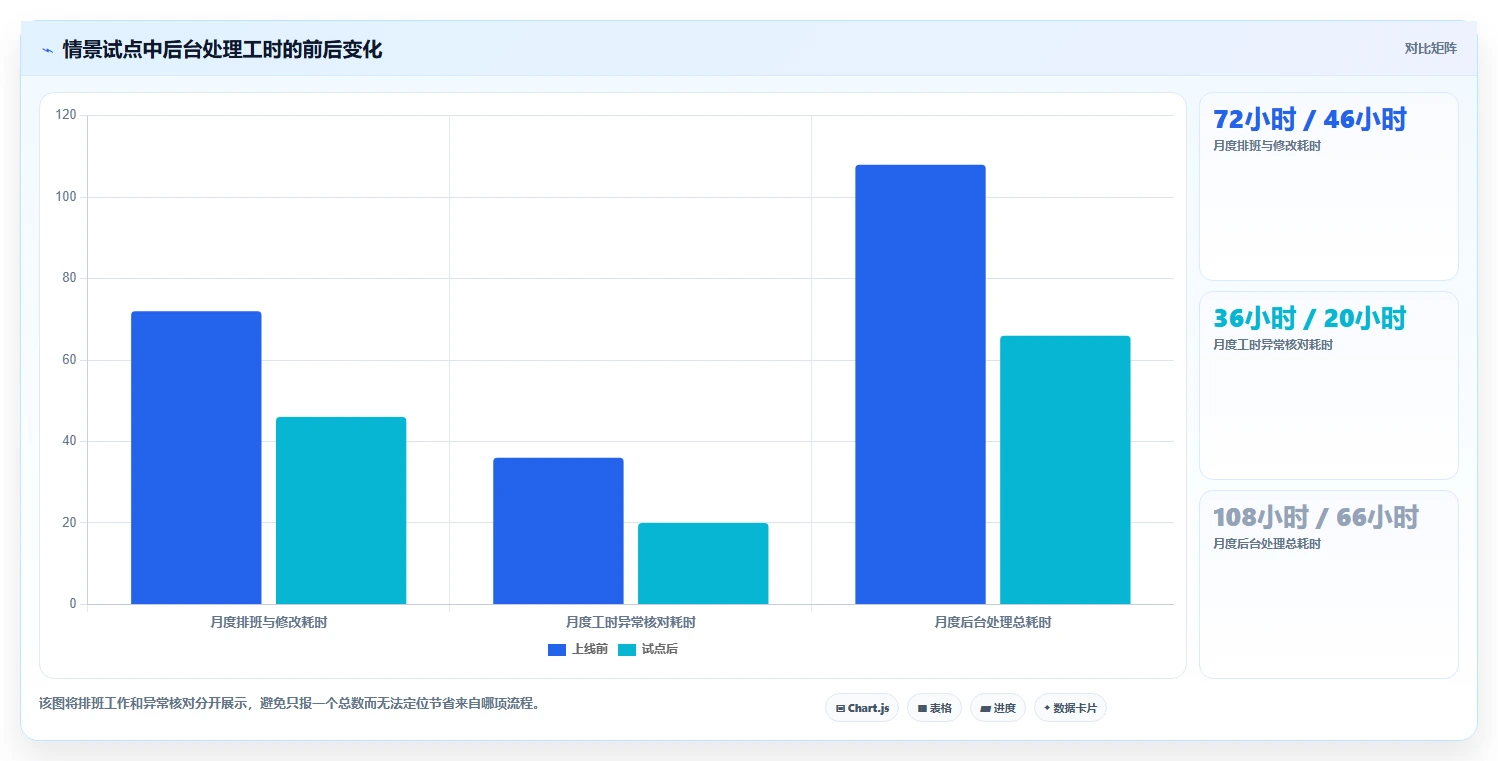Click the card caption 月度排班与修改耗时
The height and width of the screenshot is (761, 1498).
coord(1267,146)
